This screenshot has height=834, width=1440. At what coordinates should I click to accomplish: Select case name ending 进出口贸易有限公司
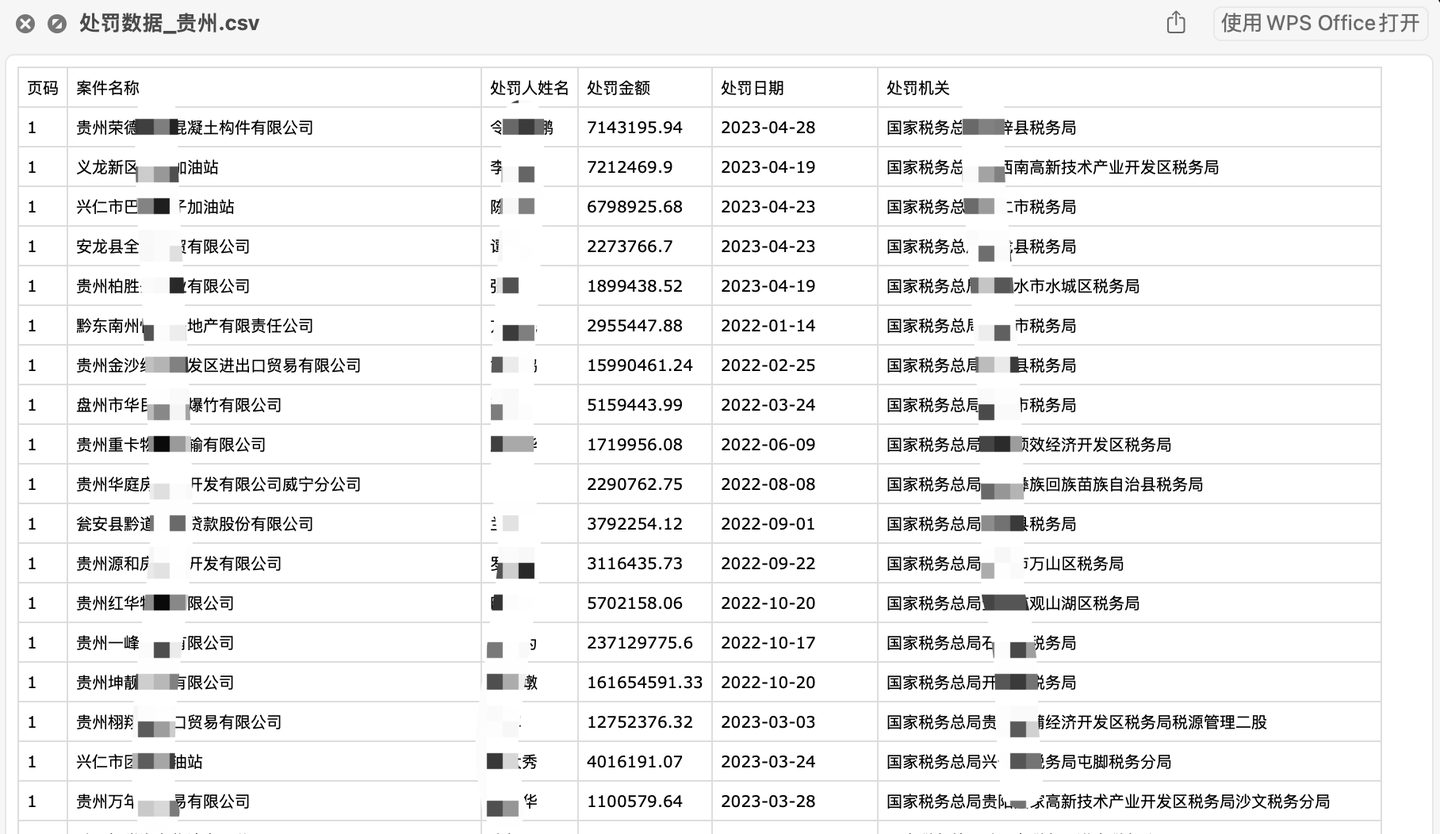274,365
